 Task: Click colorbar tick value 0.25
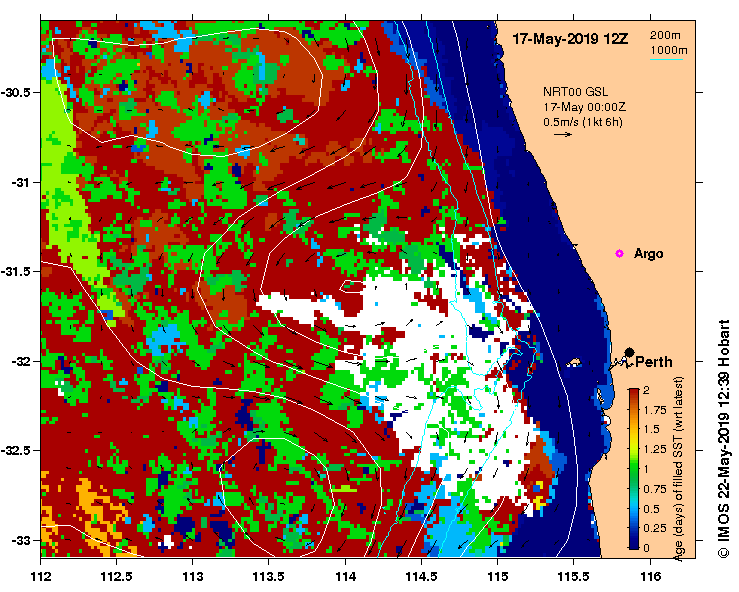pos(655,528)
